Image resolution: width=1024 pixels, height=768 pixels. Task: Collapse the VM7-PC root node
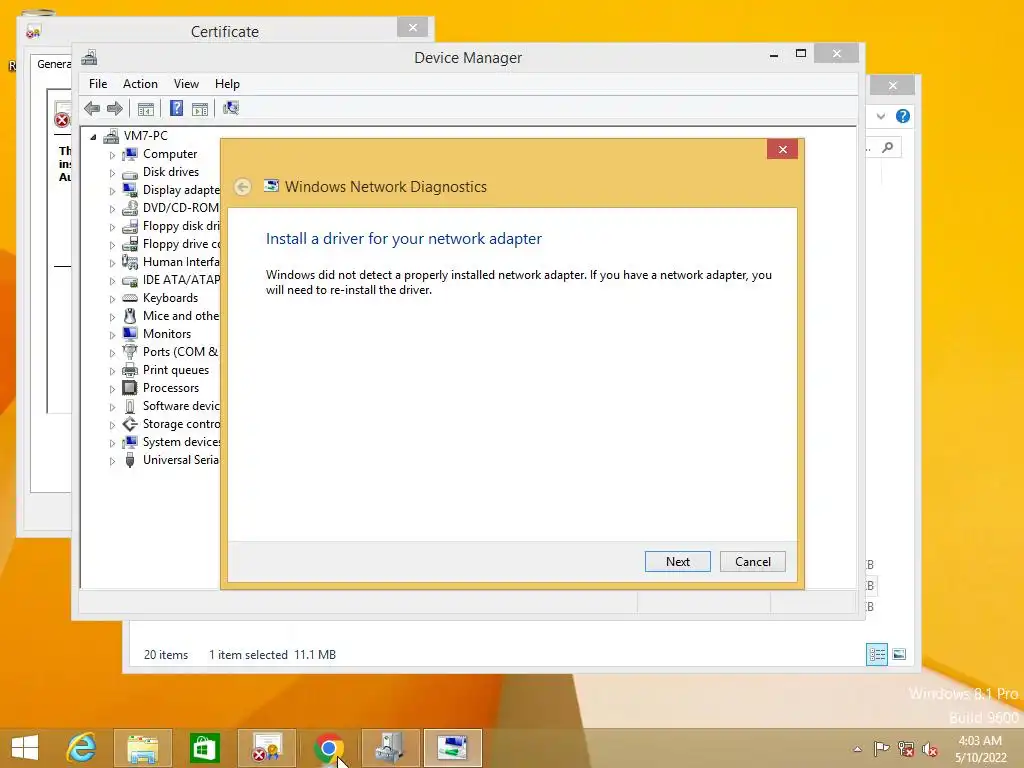coord(93,136)
